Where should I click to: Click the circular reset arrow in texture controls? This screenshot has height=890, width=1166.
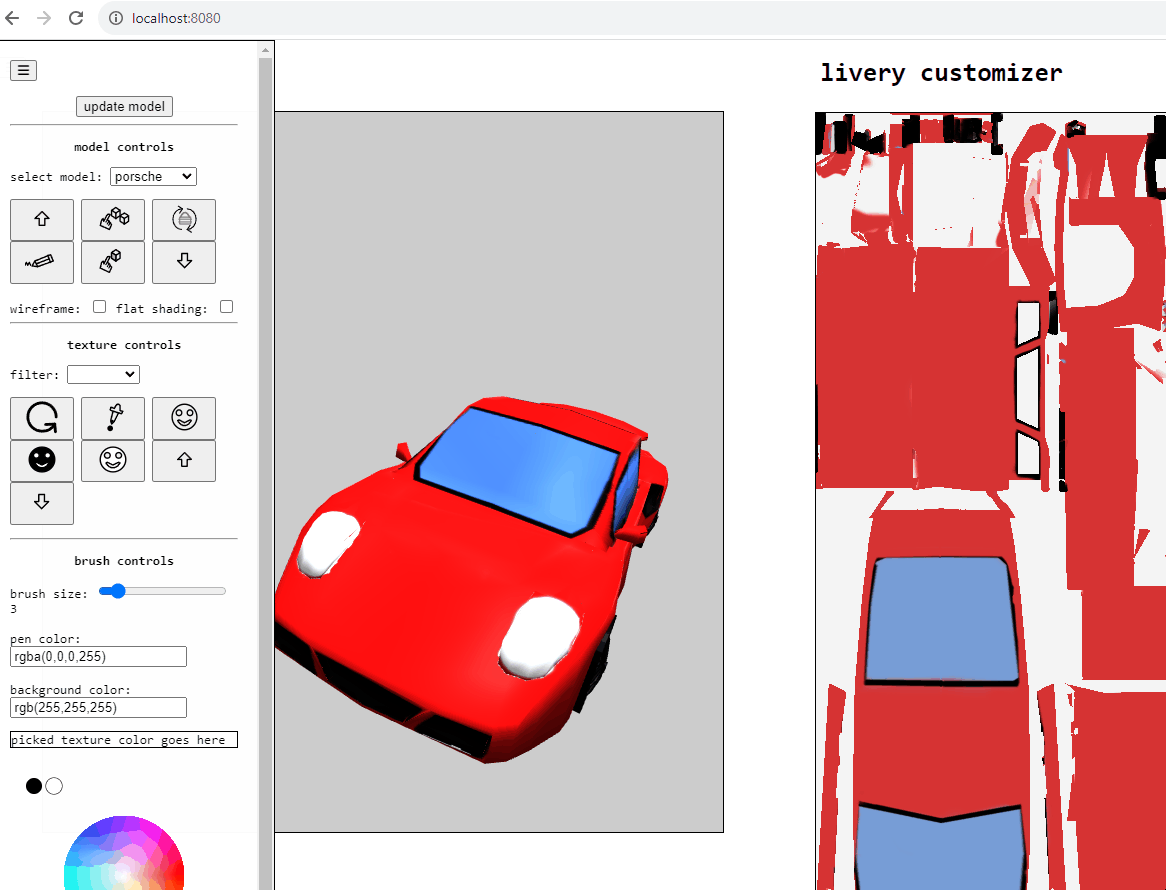coord(42,418)
